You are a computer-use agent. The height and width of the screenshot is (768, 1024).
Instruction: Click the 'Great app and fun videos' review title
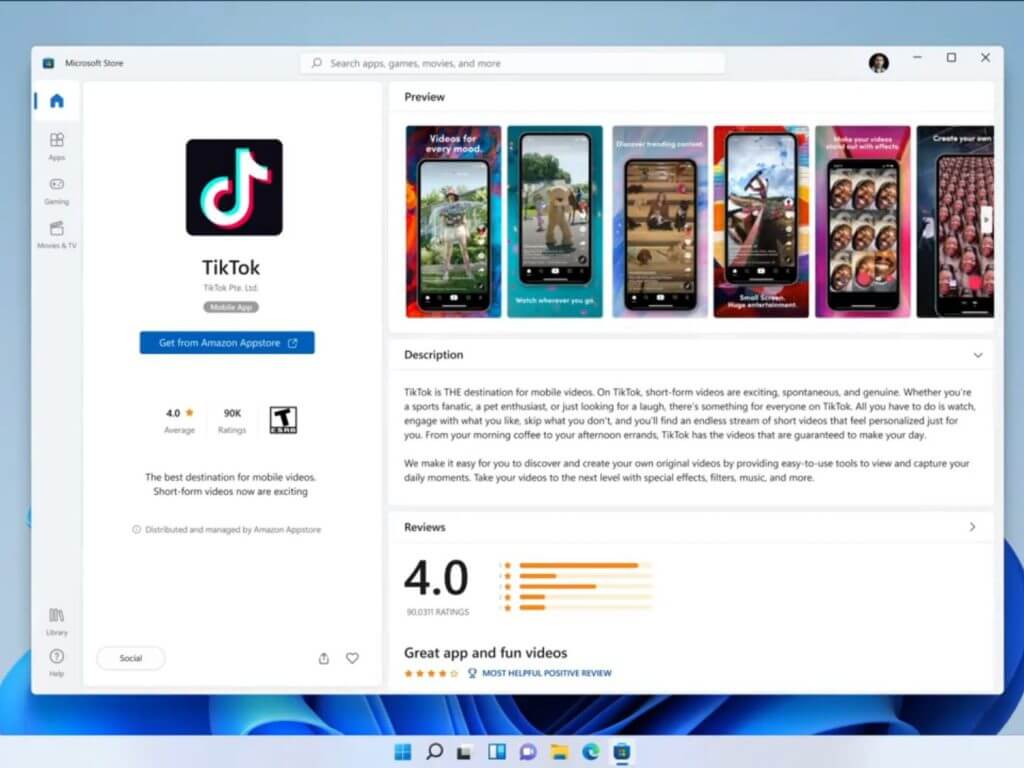[485, 652]
